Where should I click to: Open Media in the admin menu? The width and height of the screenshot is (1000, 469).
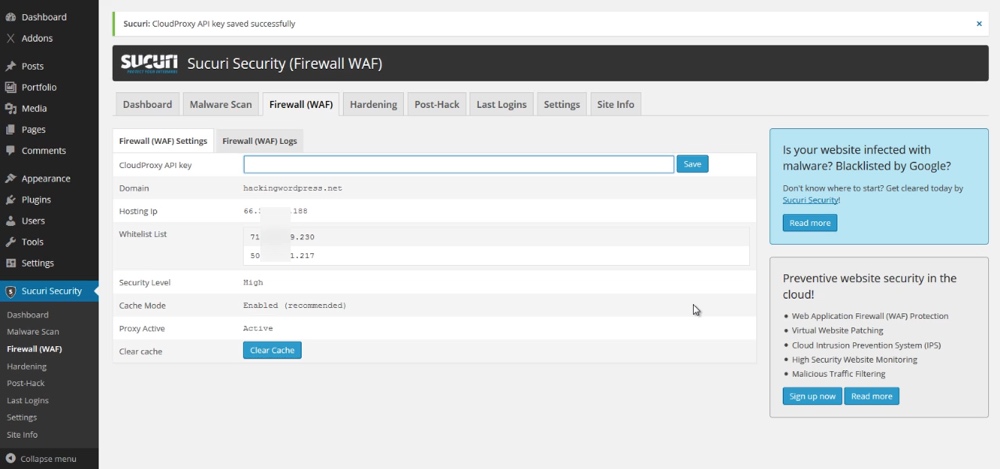[34, 108]
